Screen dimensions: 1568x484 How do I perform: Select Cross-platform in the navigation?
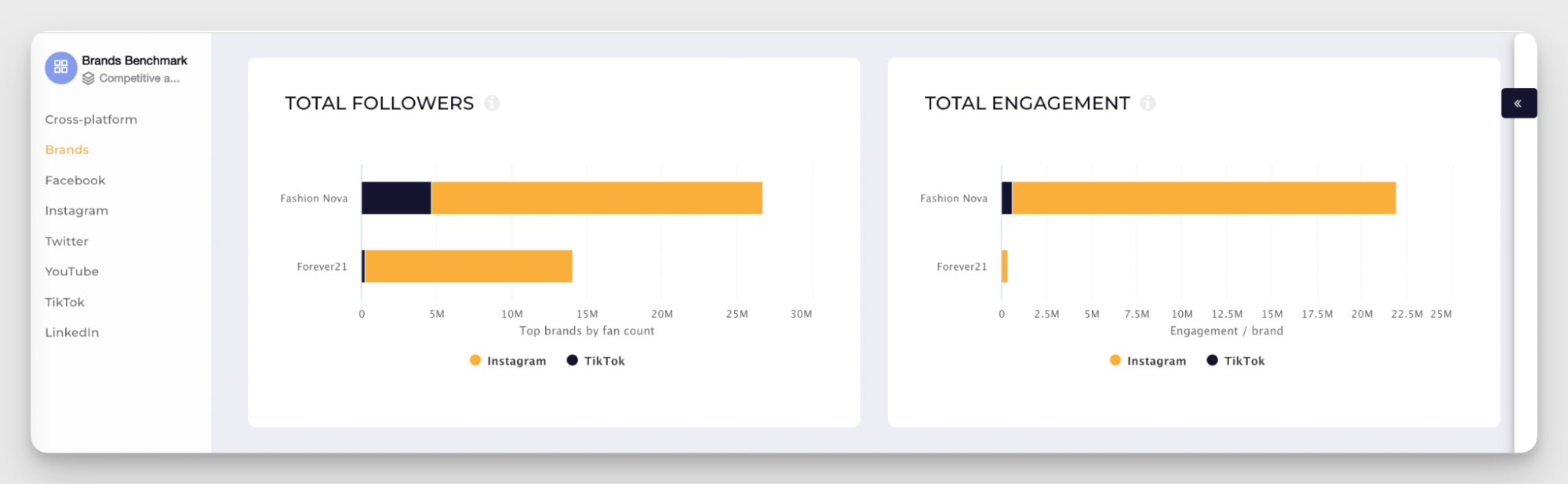coord(90,119)
